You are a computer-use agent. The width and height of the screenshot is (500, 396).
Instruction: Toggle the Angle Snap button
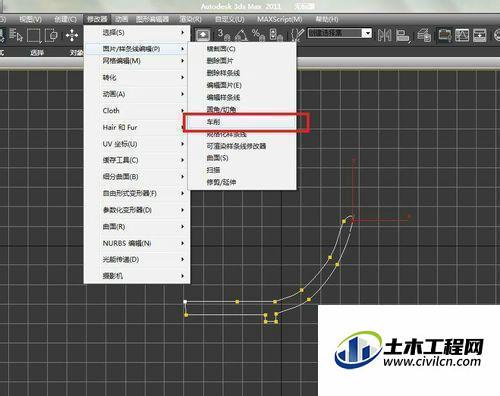(x=241, y=35)
